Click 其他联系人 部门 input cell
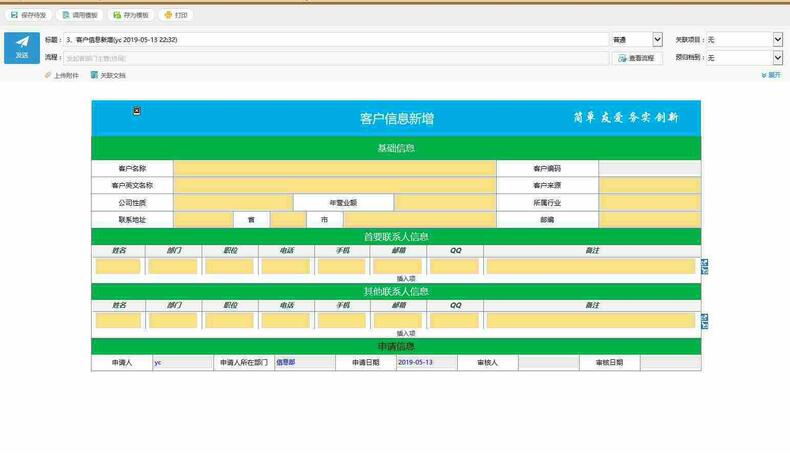790x453 pixels. (173, 320)
